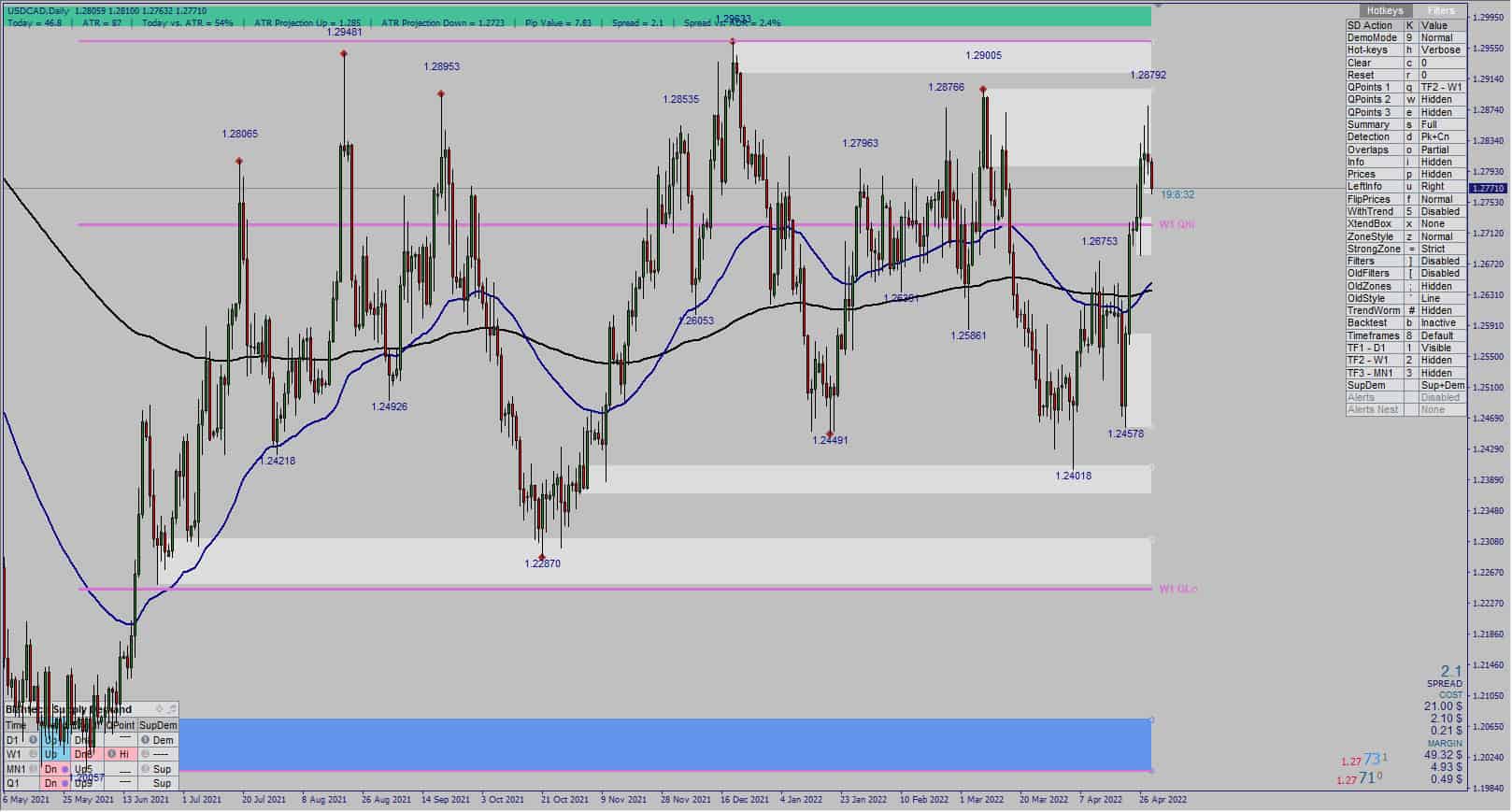
Task: Click the red diamond marker at peak 1.28766
Action: [x=983, y=89]
